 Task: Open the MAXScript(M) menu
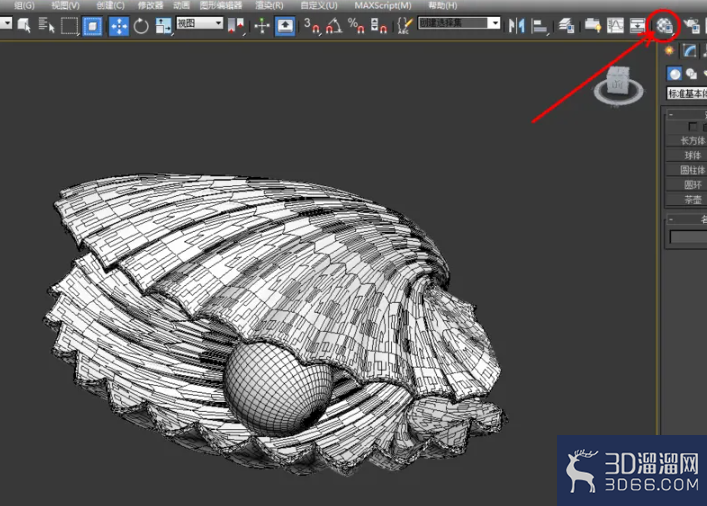click(x=383, y=5)
